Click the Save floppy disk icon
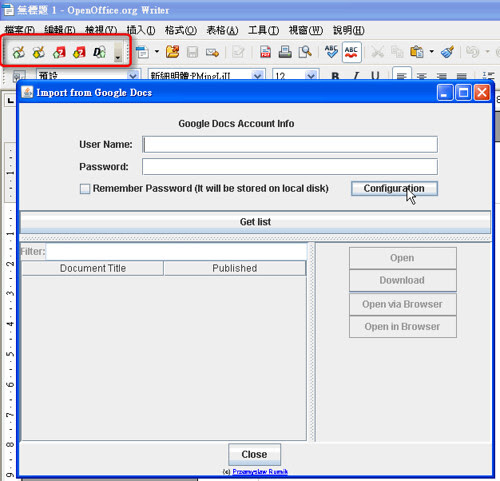500x481 pixels. pyautogui.click(x=192, y=52)
